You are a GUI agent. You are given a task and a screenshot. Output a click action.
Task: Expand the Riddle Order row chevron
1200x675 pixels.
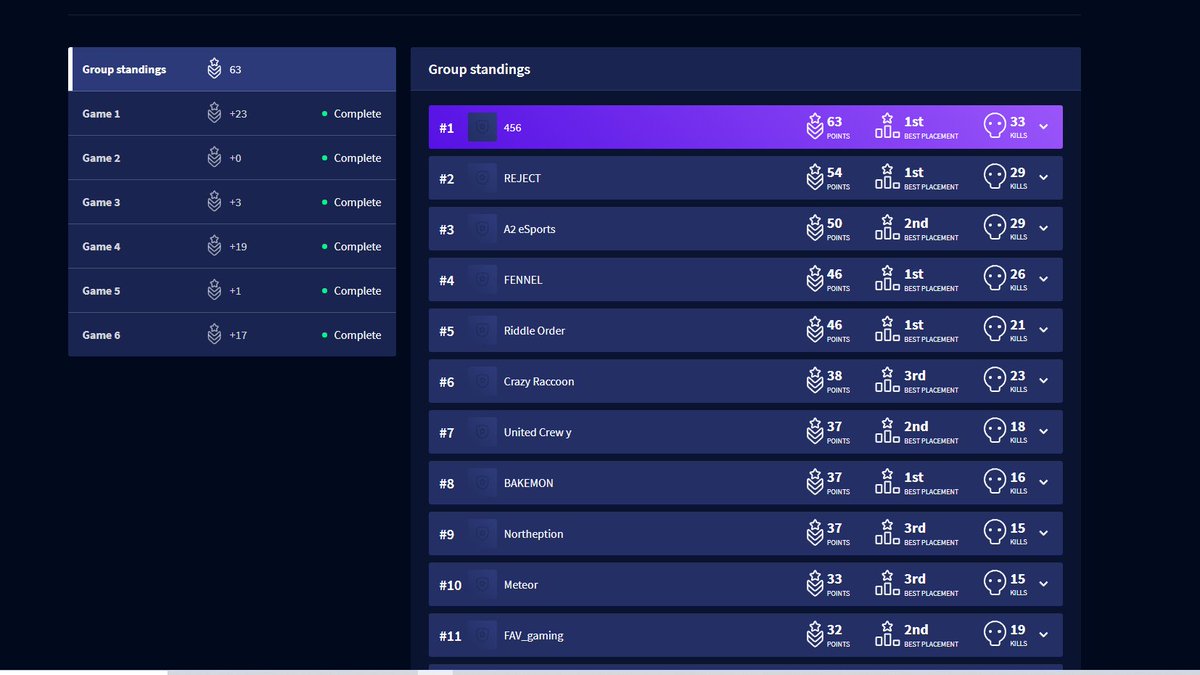[1043, 330]
